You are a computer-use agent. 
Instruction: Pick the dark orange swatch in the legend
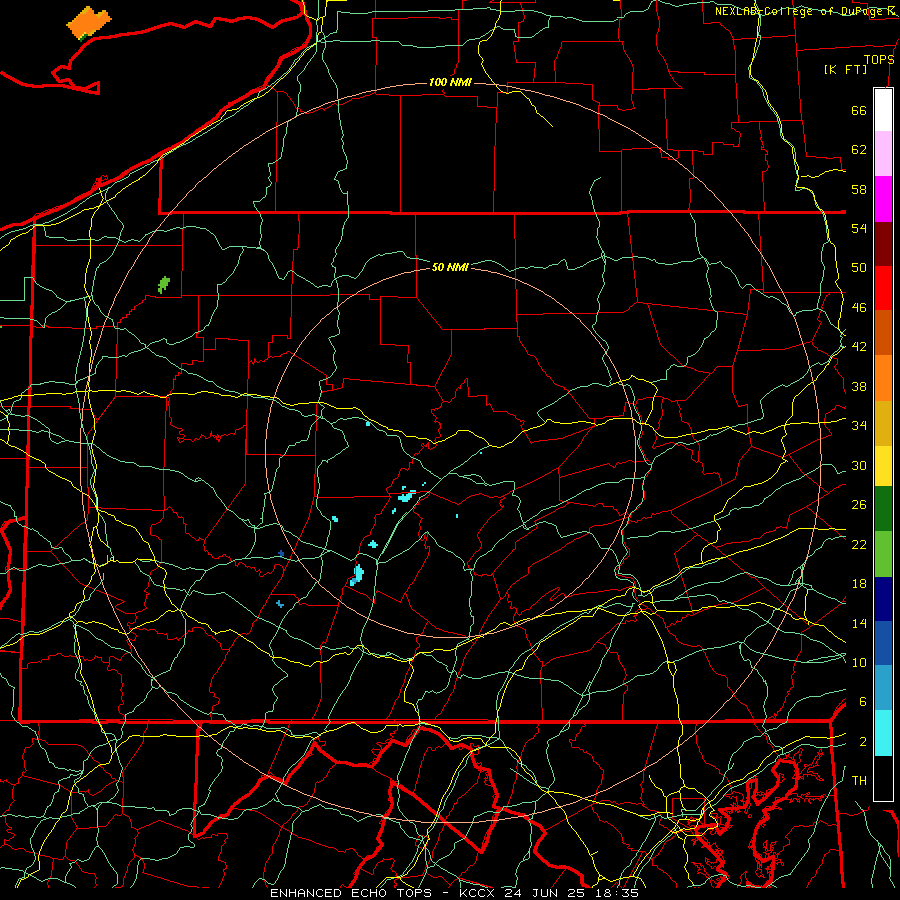883,332
